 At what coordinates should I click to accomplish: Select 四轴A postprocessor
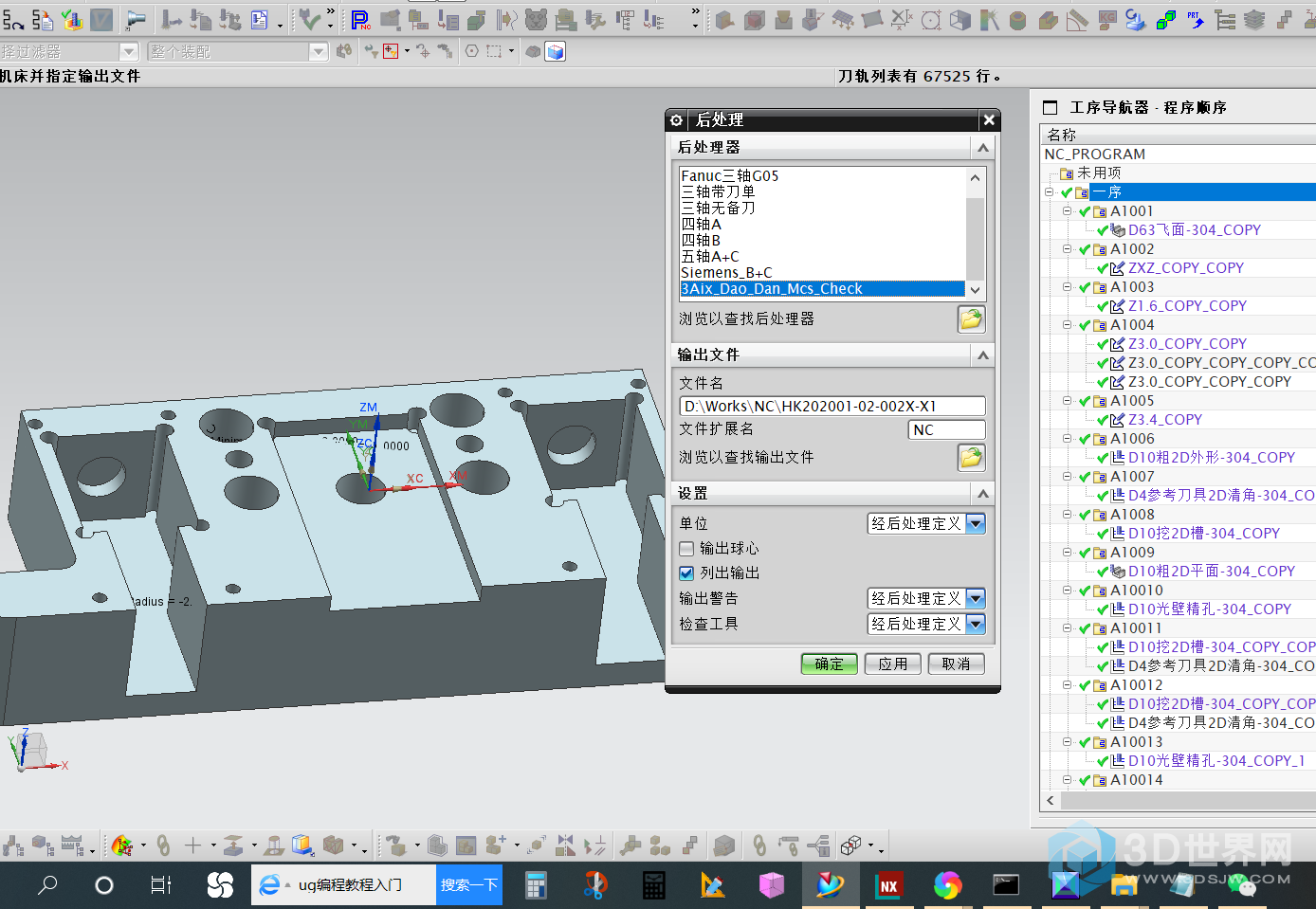(701, 224)
